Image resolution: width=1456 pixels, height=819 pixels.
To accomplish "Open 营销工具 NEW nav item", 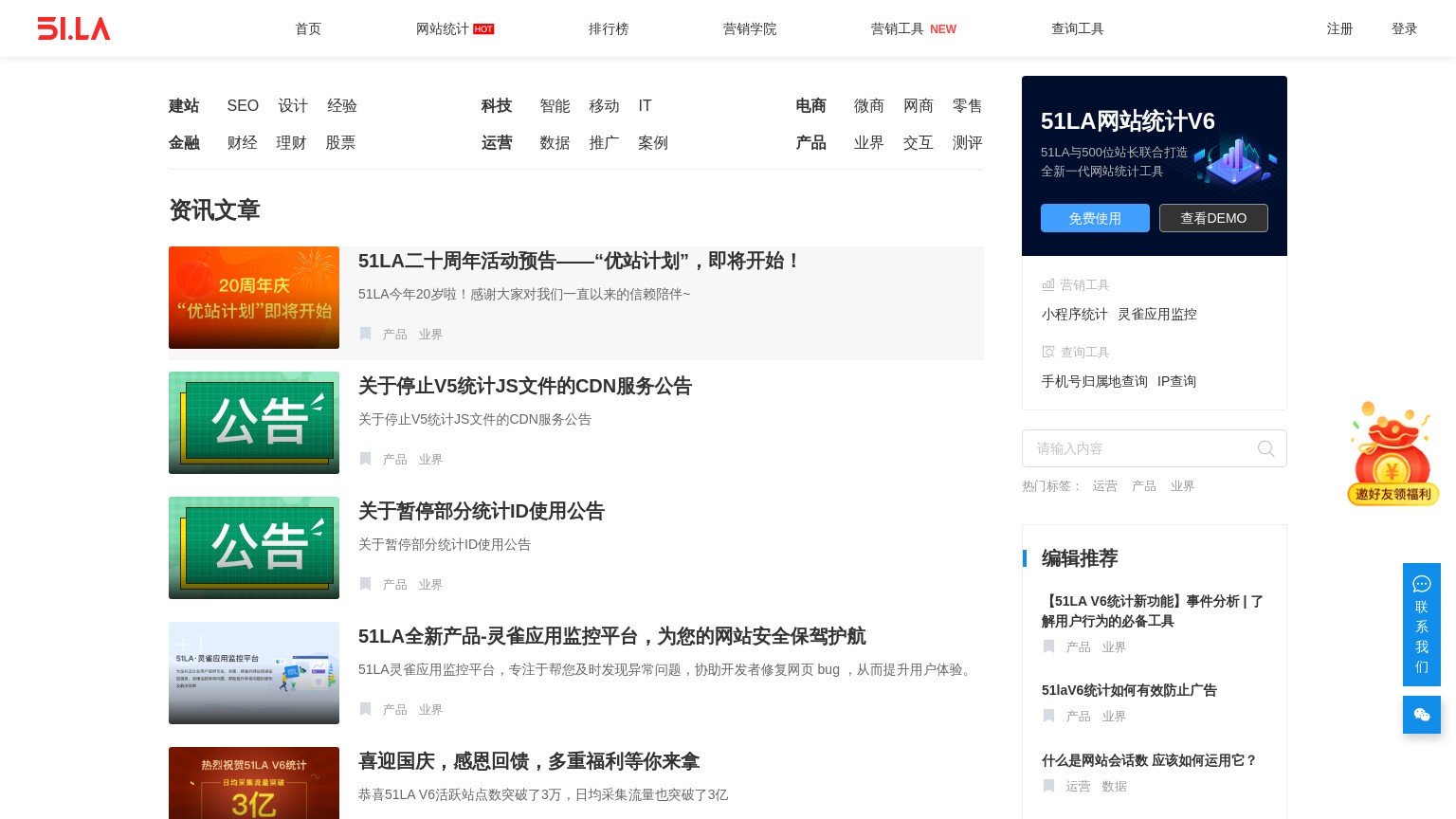I will (x=914, y=28).
